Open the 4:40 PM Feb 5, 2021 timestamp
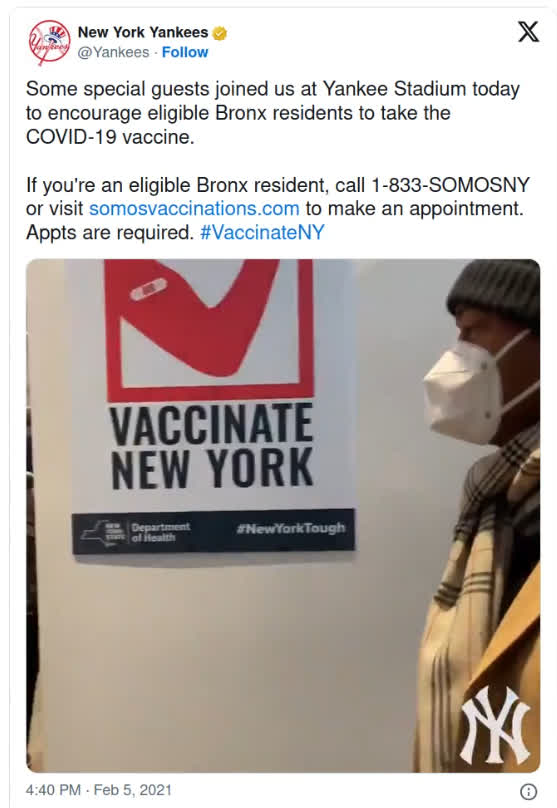 (98, 790)
